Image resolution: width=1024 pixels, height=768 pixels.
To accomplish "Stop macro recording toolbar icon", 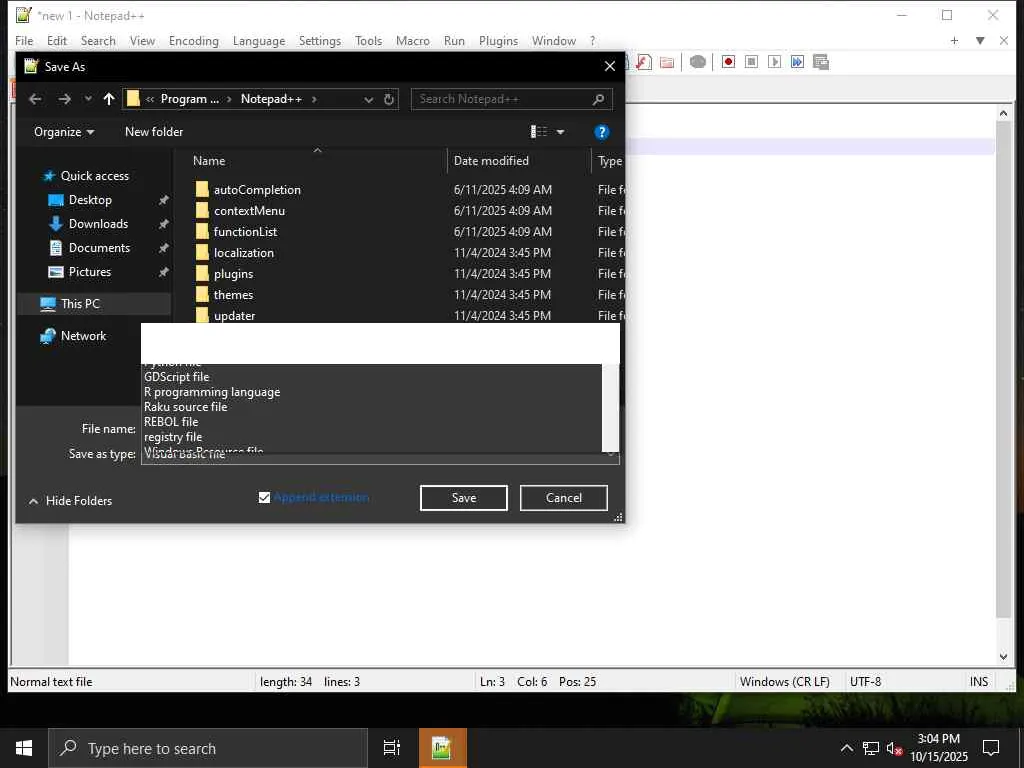I will click(751, 62).
